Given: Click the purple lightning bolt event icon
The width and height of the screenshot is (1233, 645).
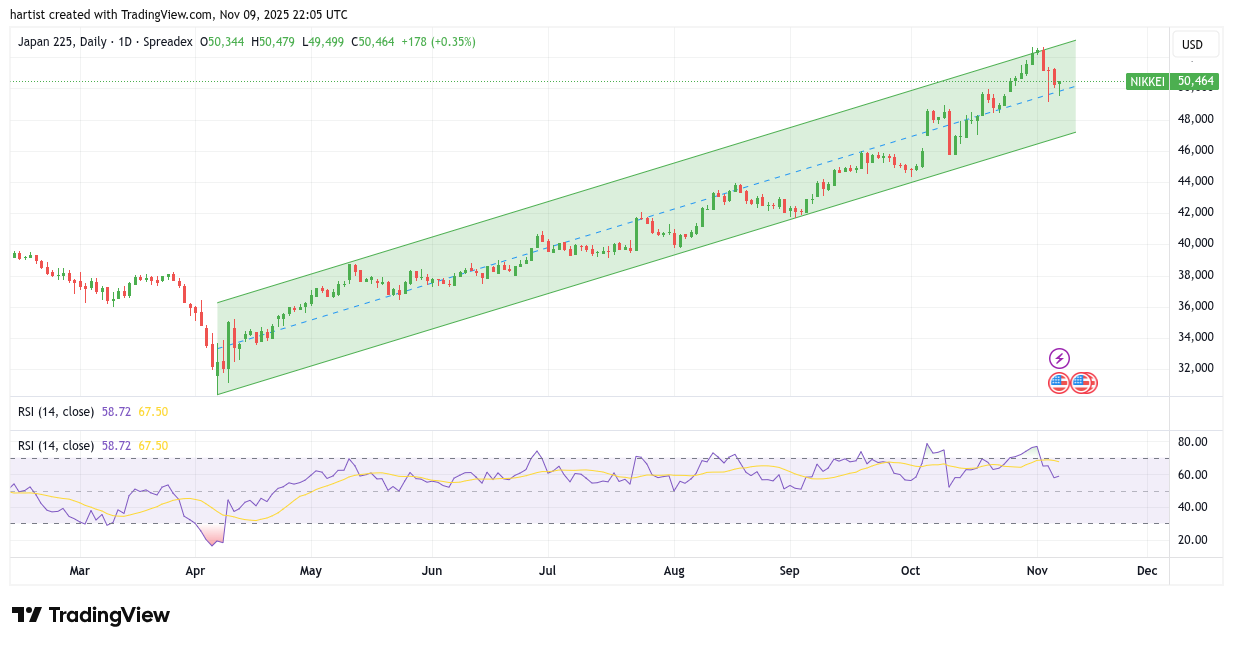Looking at the screenshot, I should (1059, 358).
